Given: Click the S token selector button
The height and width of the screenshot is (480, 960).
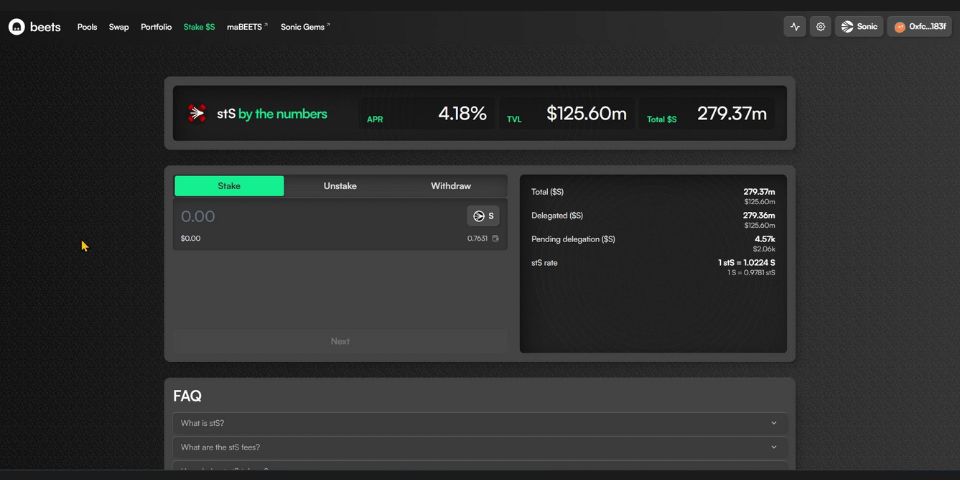Looking at the screenshot, I should point(483,216).
